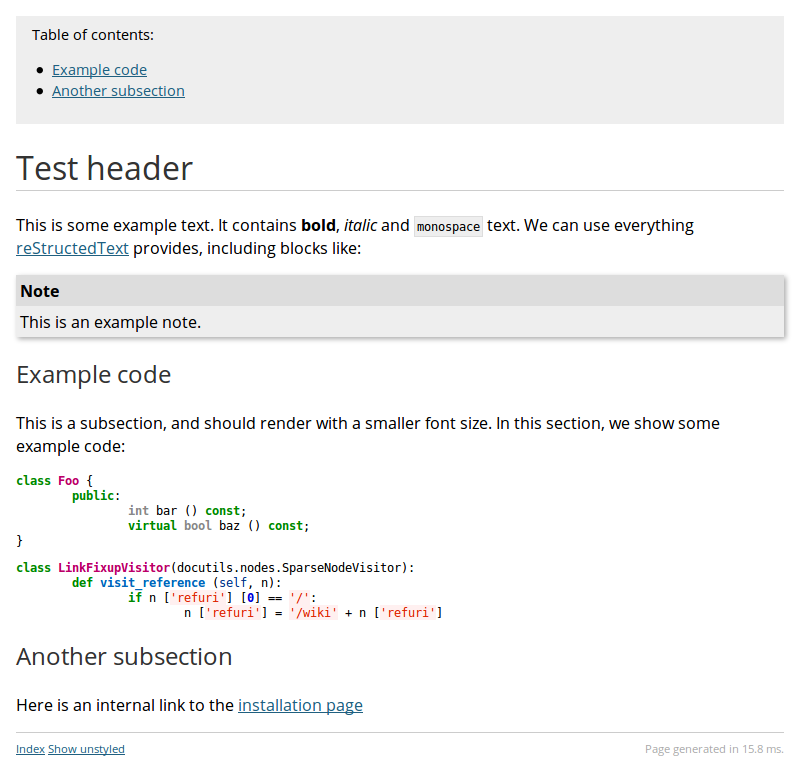The image size is (800, 768).
Task: Click the Table of contents label
Action: (x=93, y=35)
